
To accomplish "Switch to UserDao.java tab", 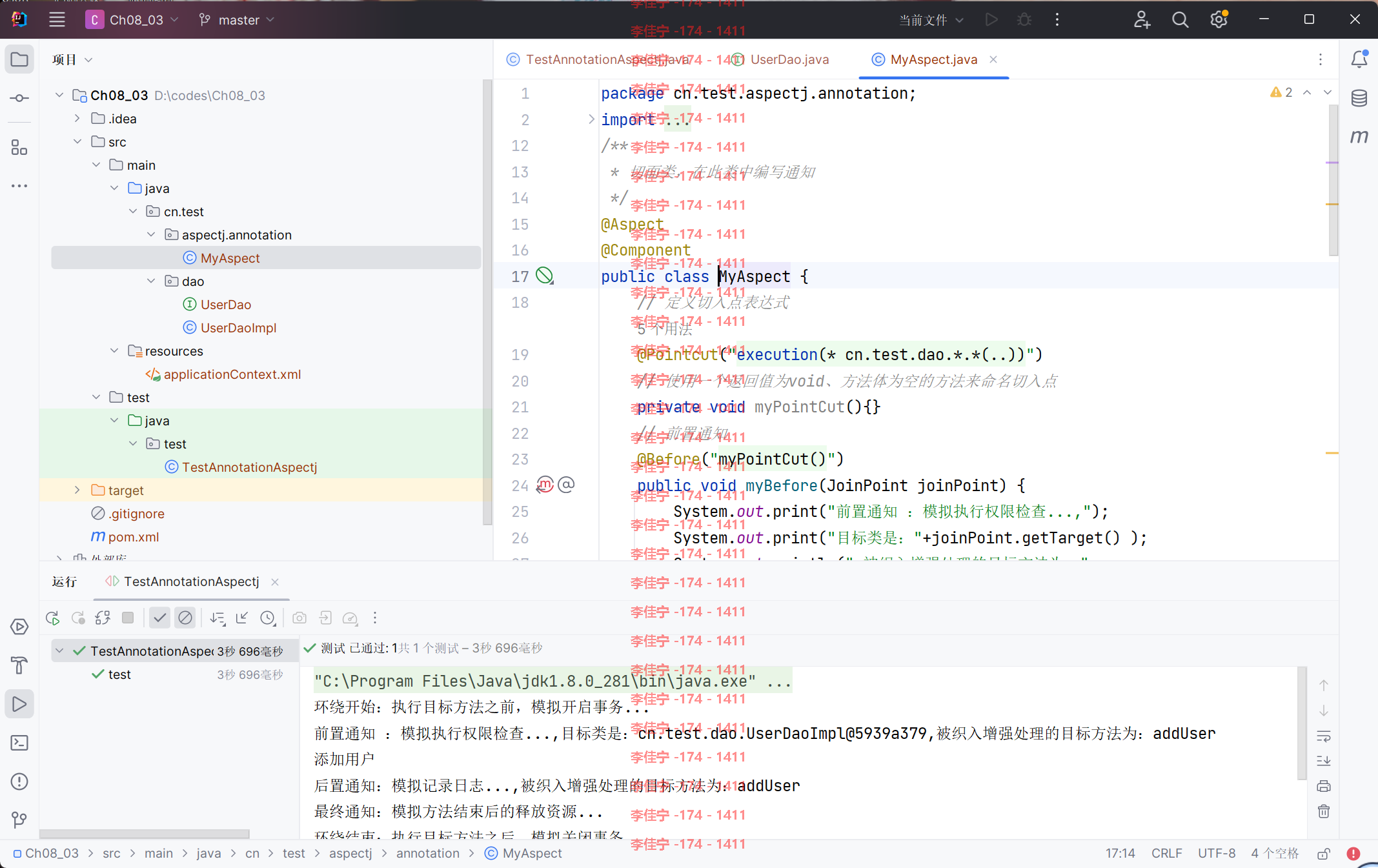I will coord(781,59).
